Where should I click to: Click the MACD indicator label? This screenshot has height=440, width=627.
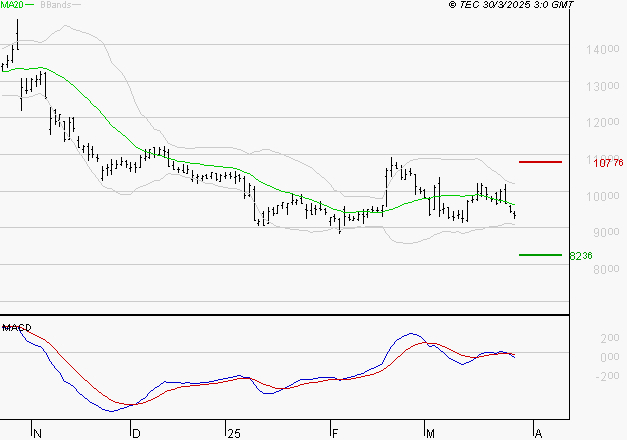(x=17, y=328)
